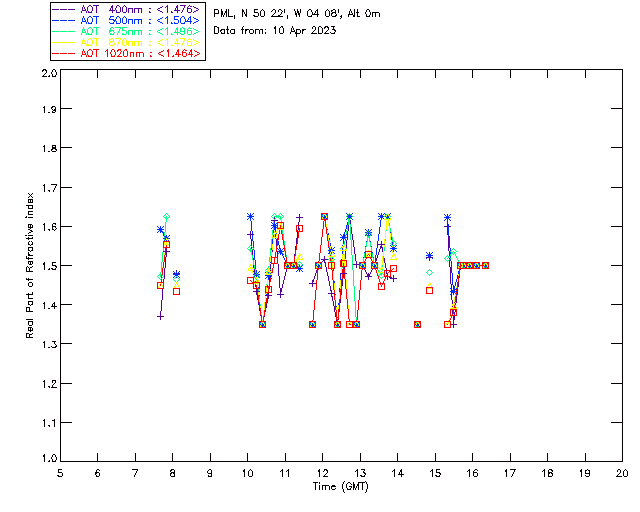The height and width of the screenshot is (512, 640).
Task: Click the isolated data marker at 14.5 hours
Action: coord(417,325)
